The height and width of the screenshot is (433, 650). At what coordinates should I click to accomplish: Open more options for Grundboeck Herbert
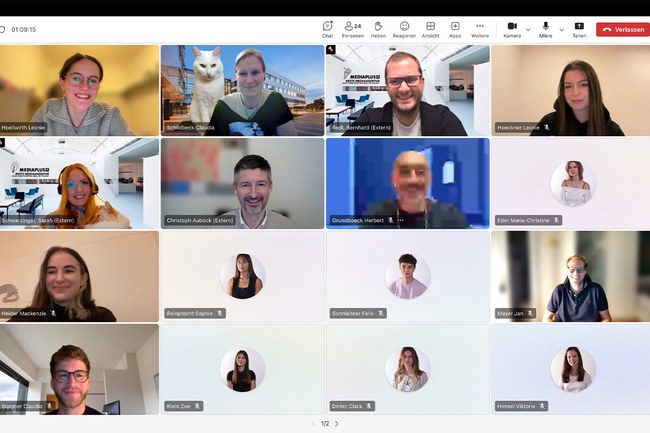click(x=401, y=220)
